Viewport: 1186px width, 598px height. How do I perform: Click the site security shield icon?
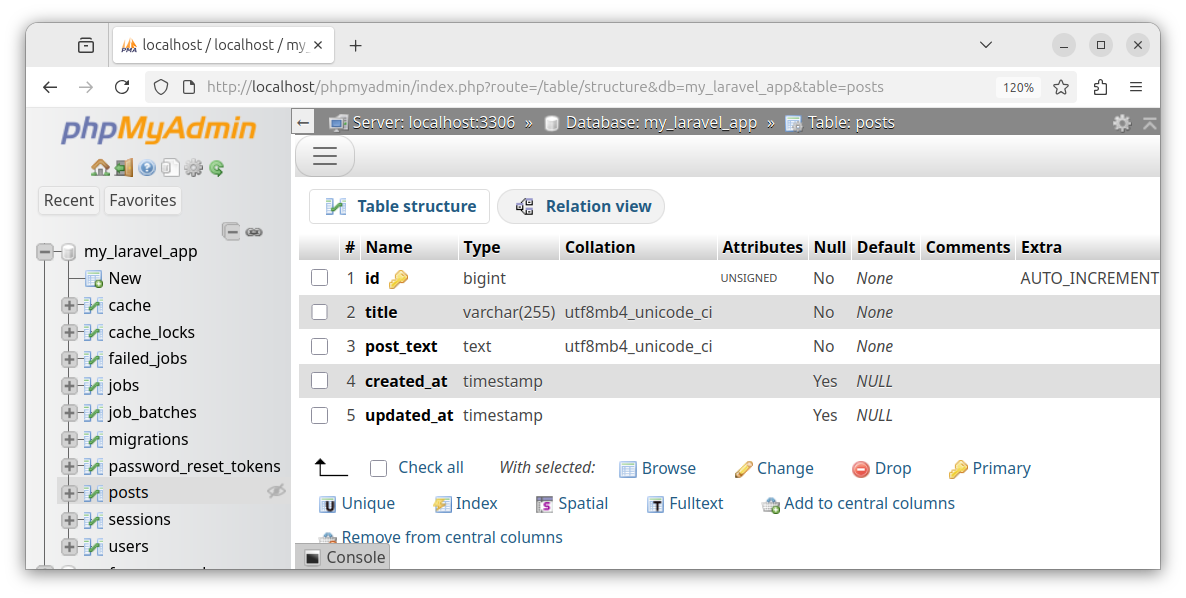pos(160,87)
